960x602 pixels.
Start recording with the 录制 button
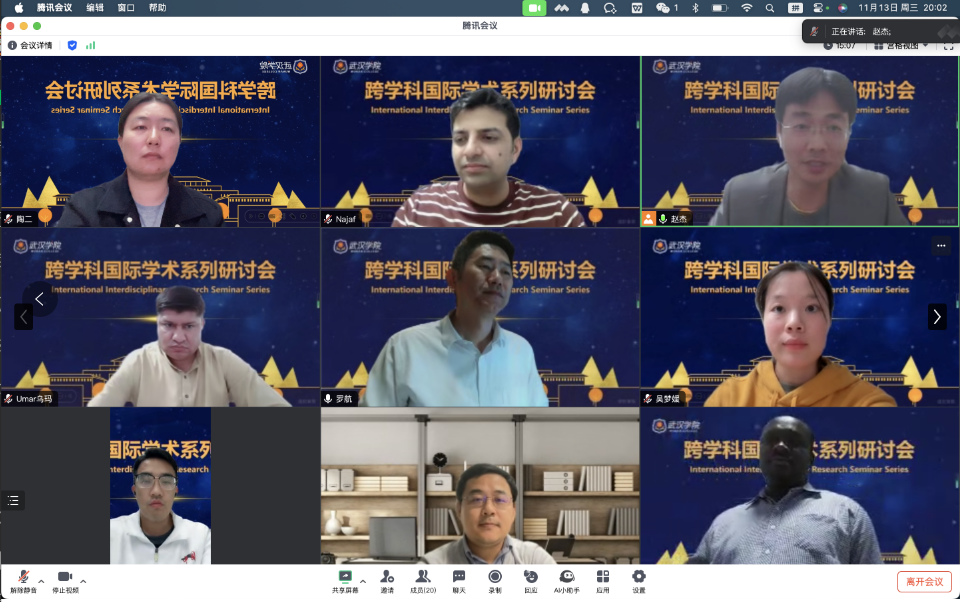(495, 577)
